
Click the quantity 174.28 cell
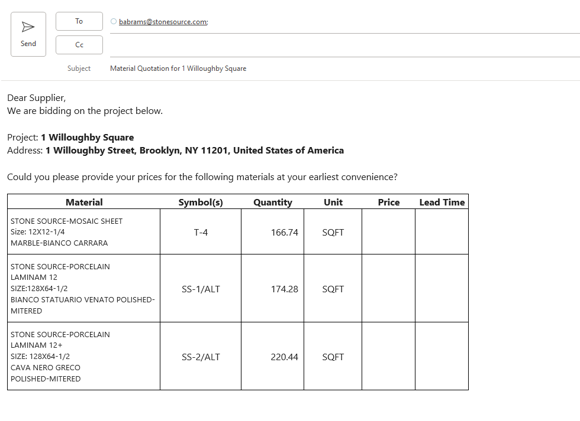coord(273,289)
